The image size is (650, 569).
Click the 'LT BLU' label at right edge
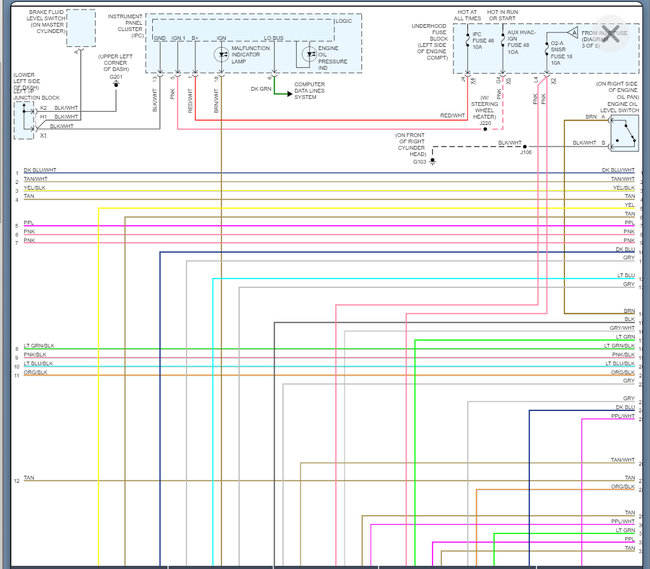[x=626, y=275]
